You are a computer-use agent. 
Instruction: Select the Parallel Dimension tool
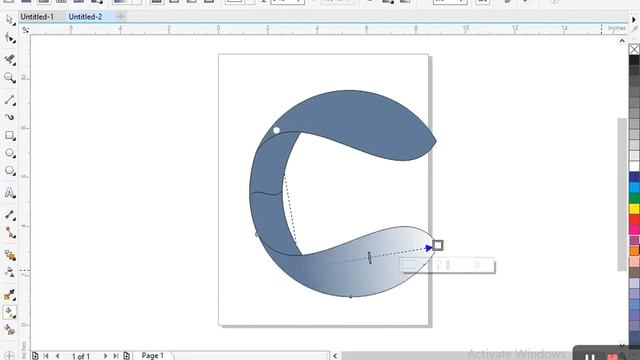point(9,215)
